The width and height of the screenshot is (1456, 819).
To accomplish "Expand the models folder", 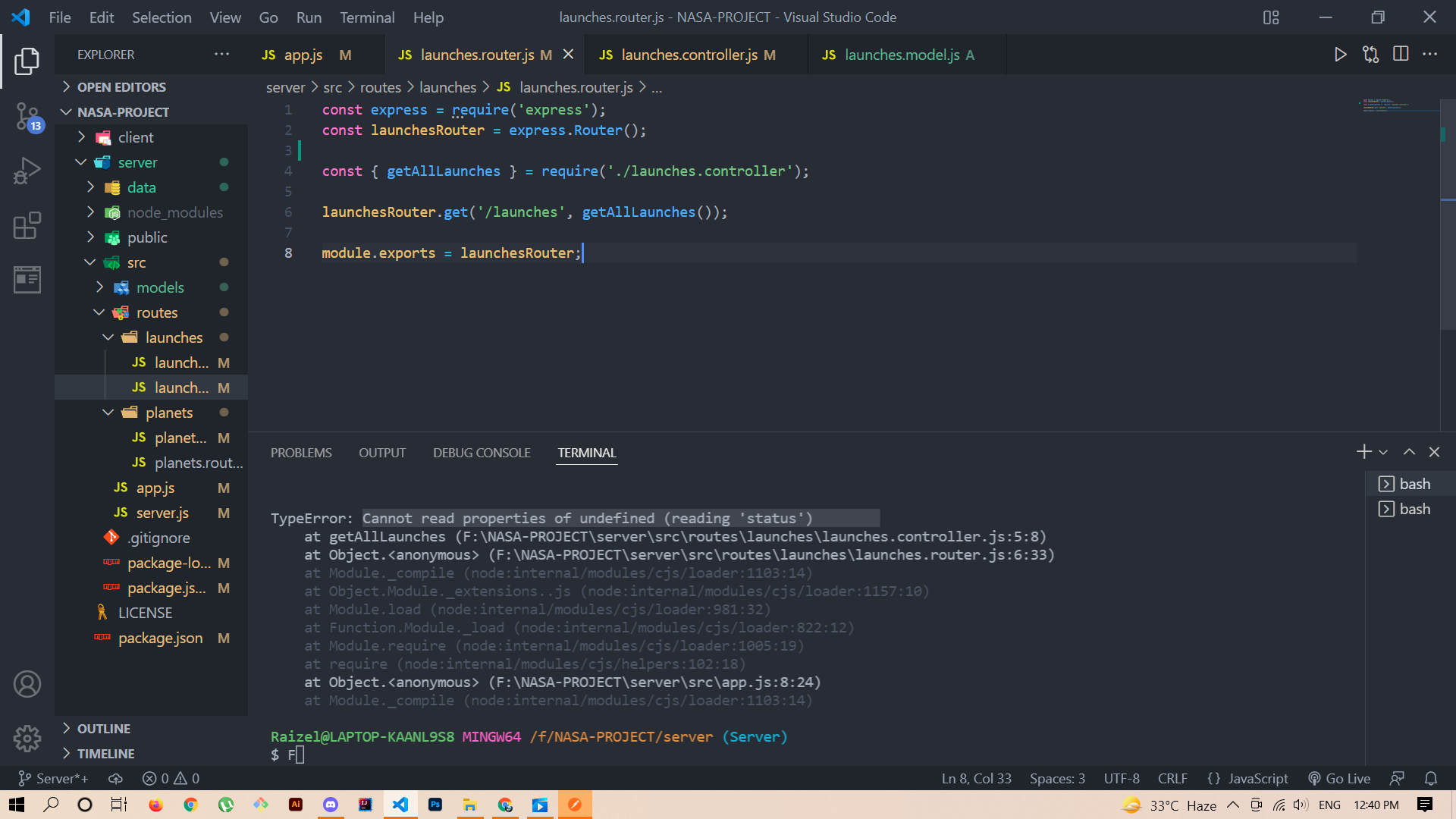I will coord(151,287).
